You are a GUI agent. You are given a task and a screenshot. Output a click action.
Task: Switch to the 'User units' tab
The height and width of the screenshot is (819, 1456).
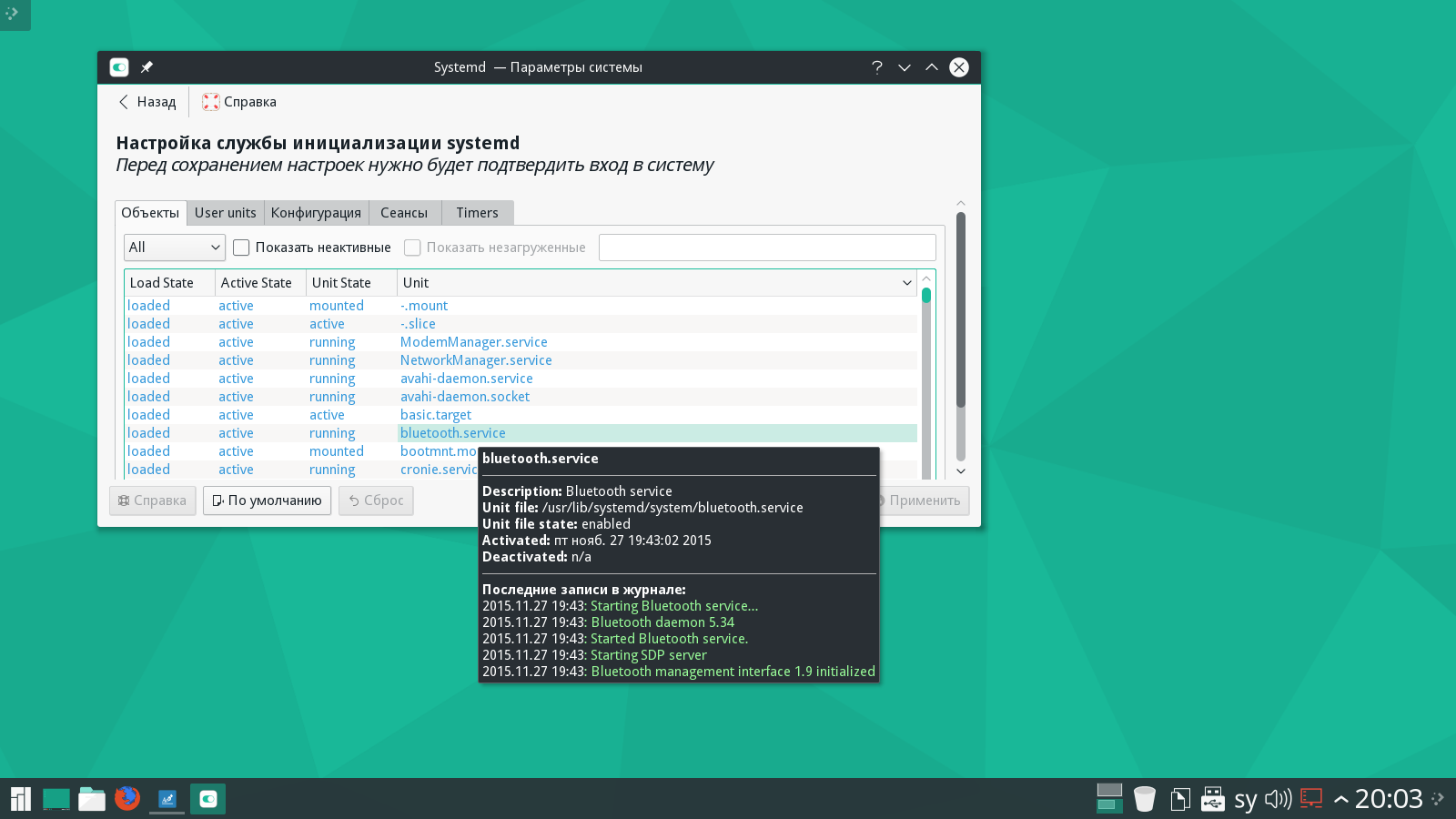click(225, 213)
